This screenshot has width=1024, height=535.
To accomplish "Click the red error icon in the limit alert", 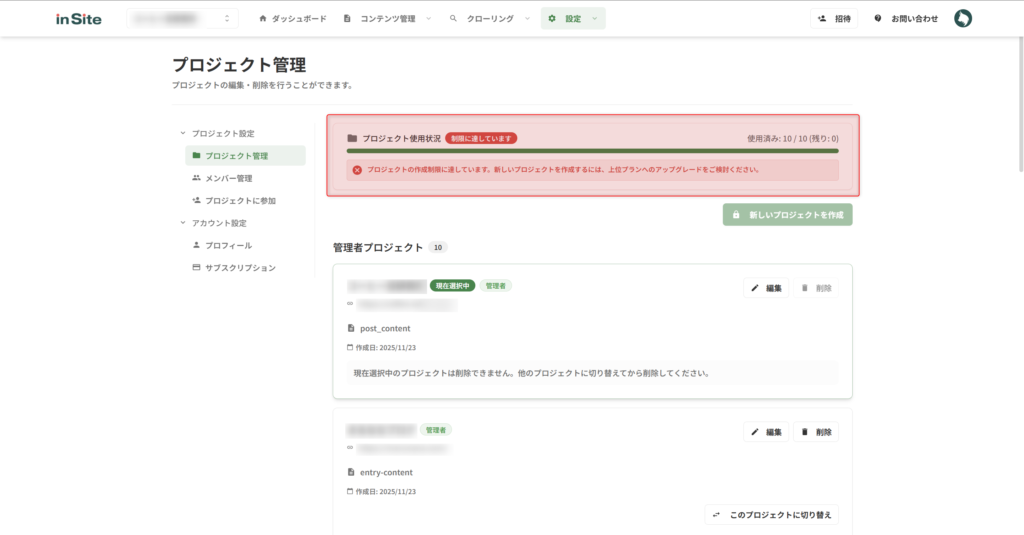I will [x=357, y=170].
